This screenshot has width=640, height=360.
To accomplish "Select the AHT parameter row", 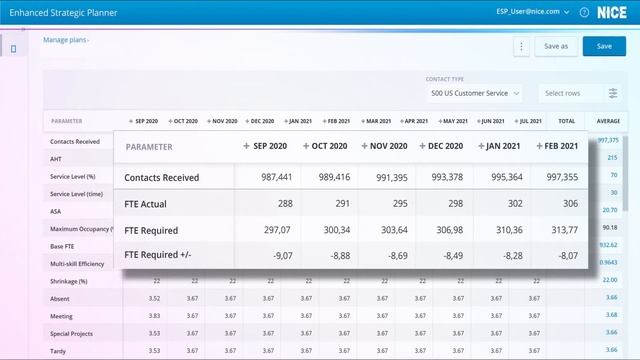I will (56, 159).
